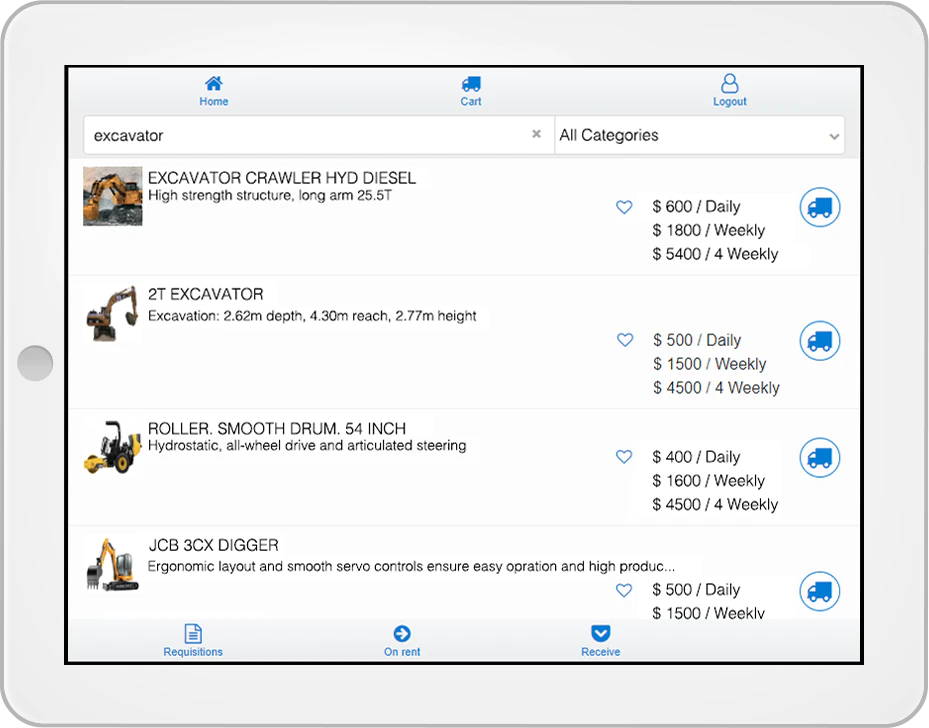929x728 pixels.
Task: Go to the On rent section
Action: [402, 640]
